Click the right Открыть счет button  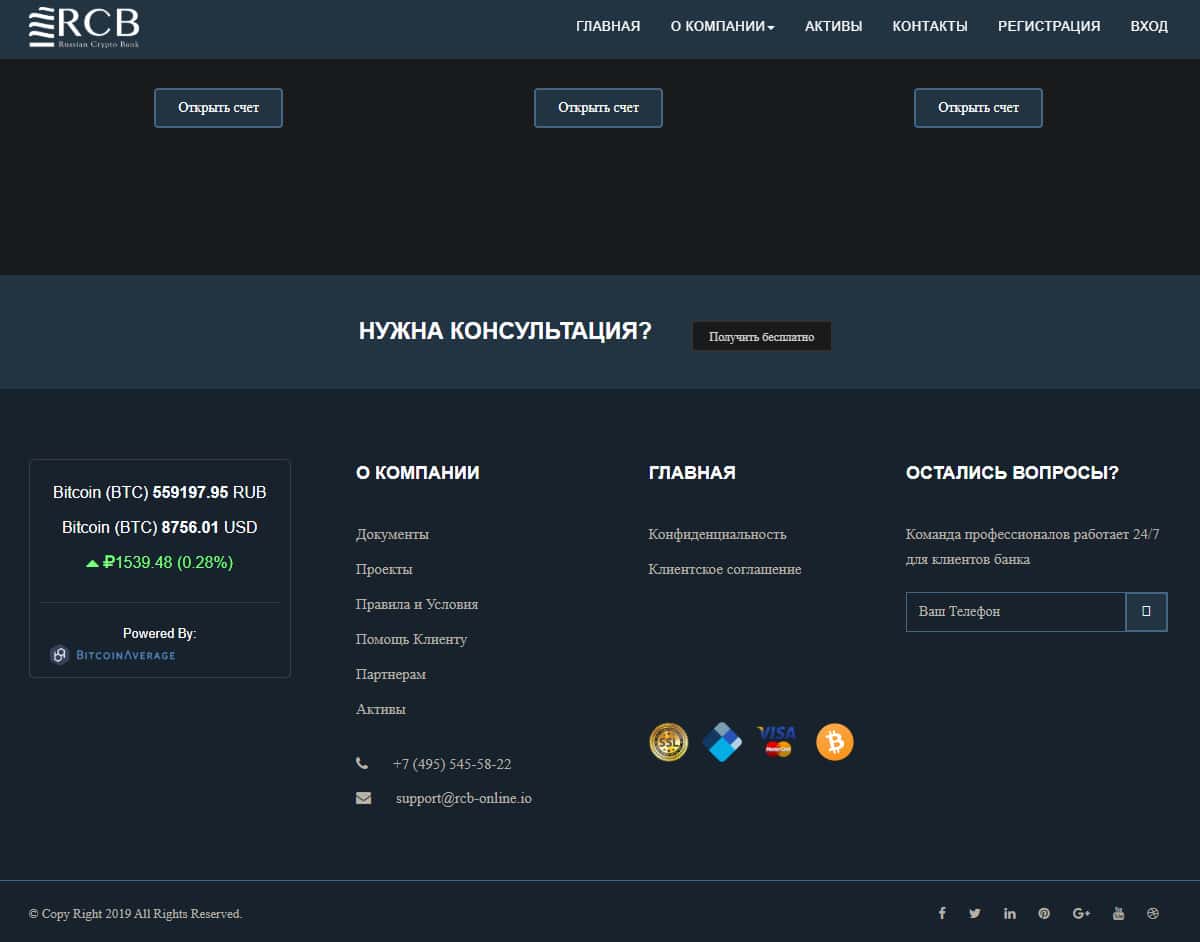pos(978,108)
